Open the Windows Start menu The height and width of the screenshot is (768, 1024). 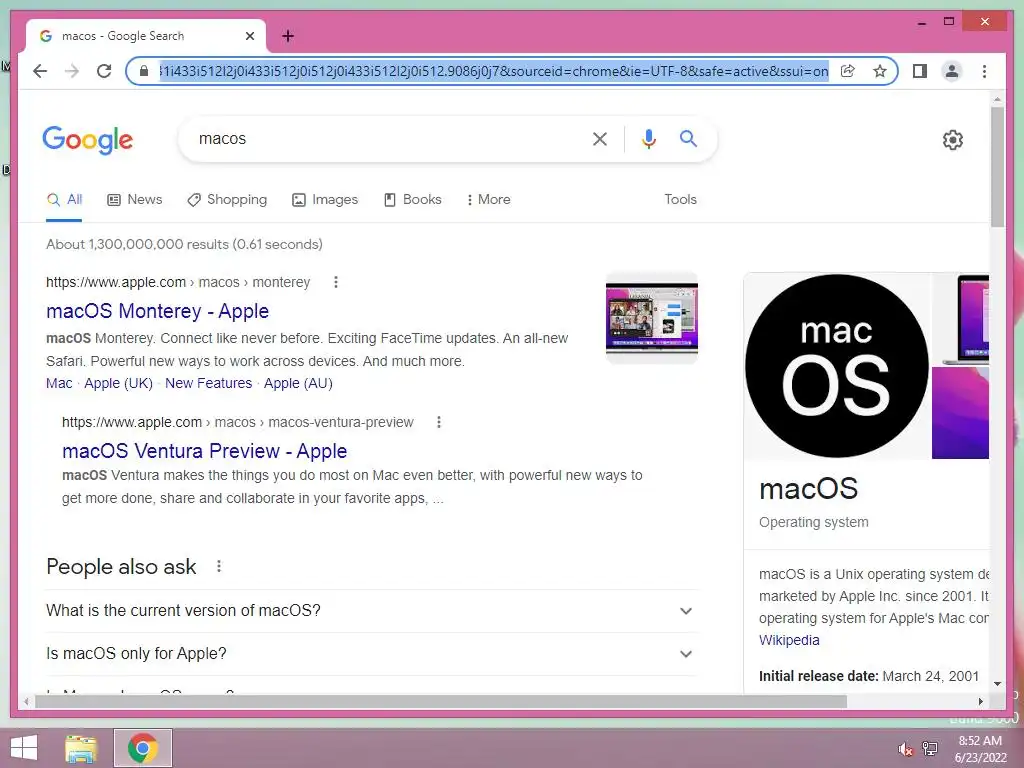[24, 748]
